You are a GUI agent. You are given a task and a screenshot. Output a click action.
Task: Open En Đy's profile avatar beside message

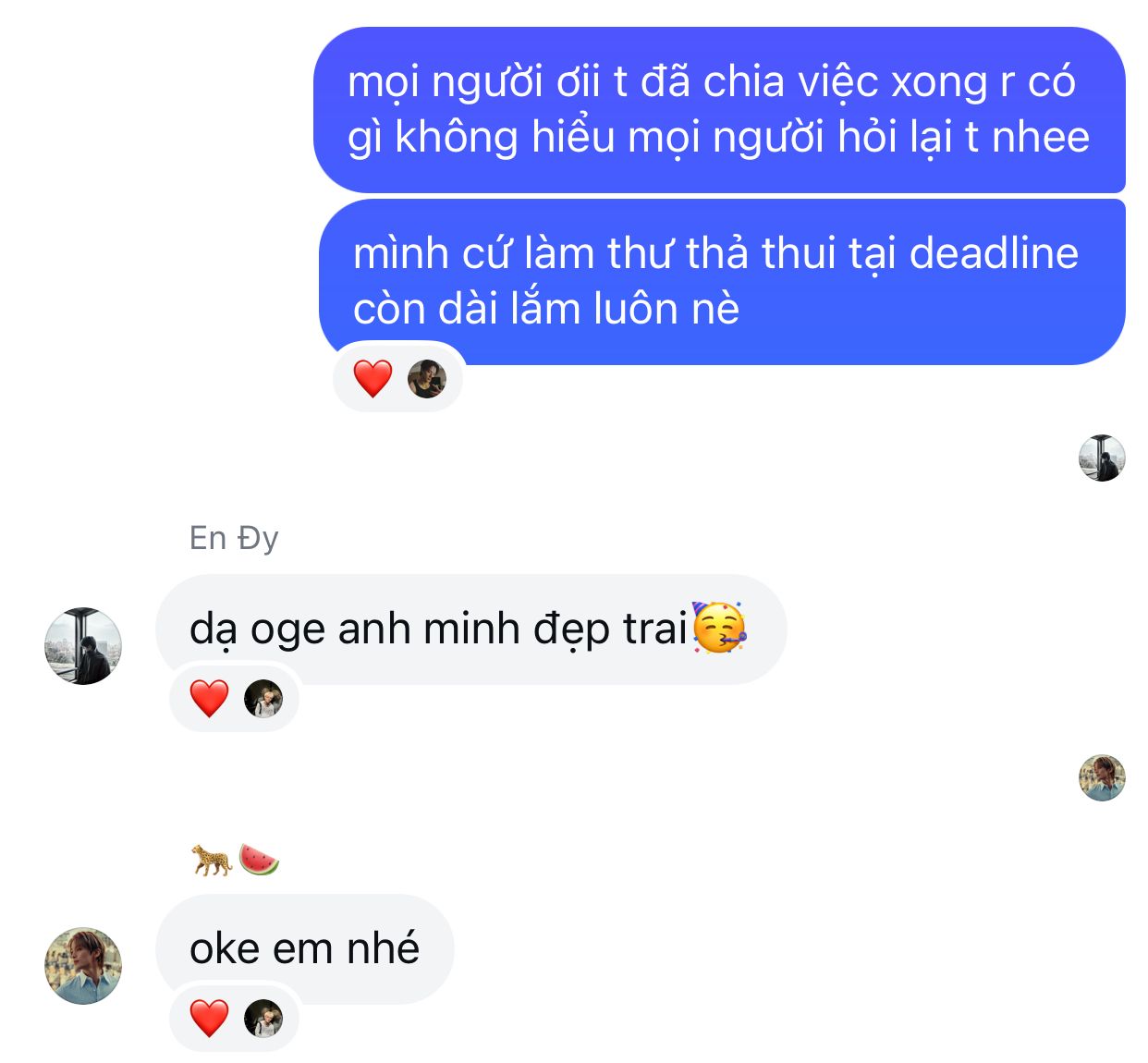coord(83,646)
